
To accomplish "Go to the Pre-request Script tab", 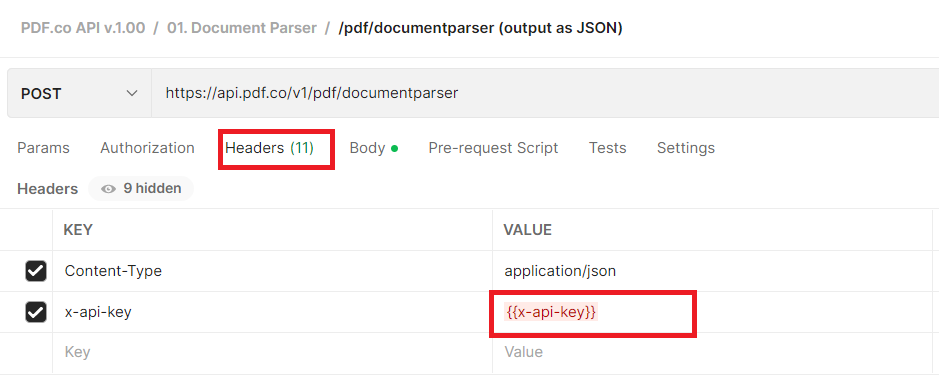I will 493,148.
